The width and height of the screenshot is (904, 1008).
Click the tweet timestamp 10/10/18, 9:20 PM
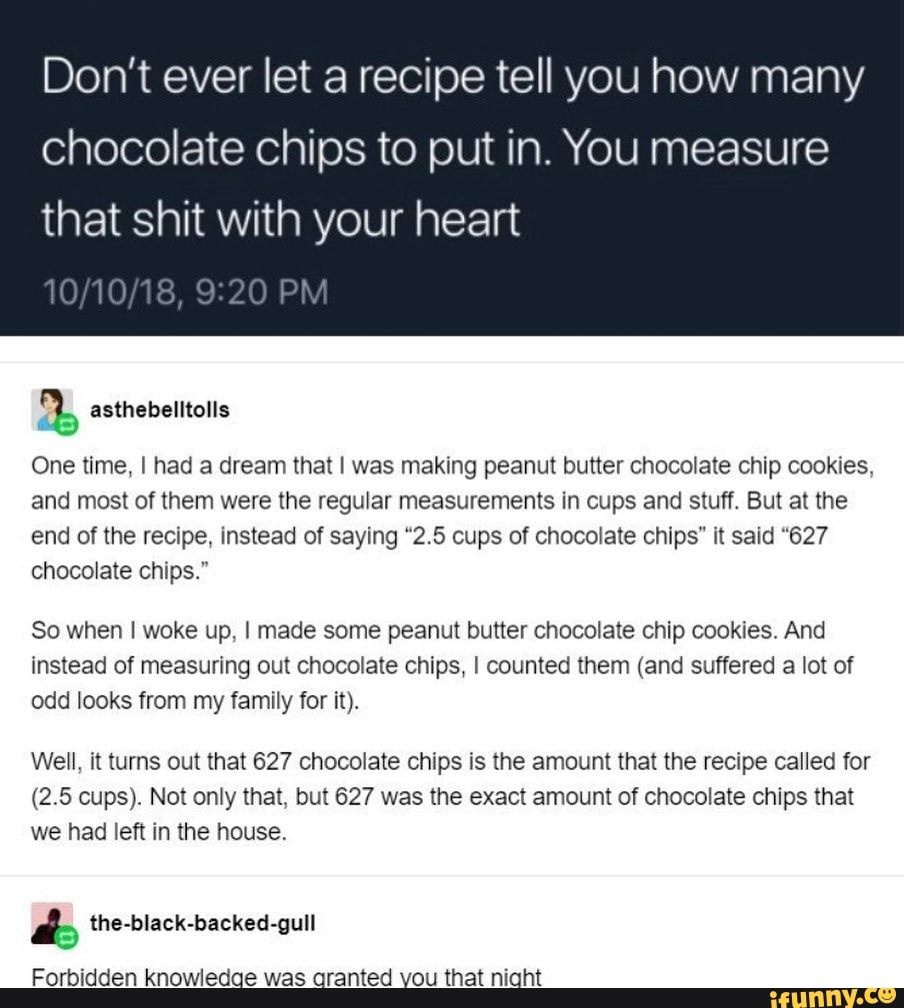[x=184, y=295]
